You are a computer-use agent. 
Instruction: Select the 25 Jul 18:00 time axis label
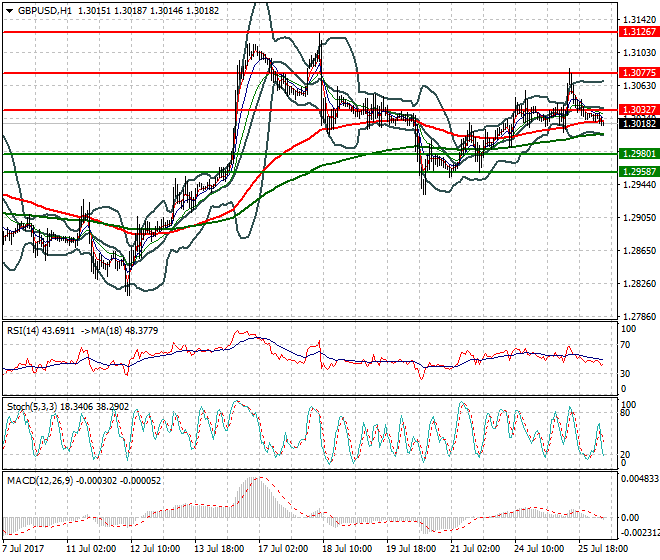point(603,549)
